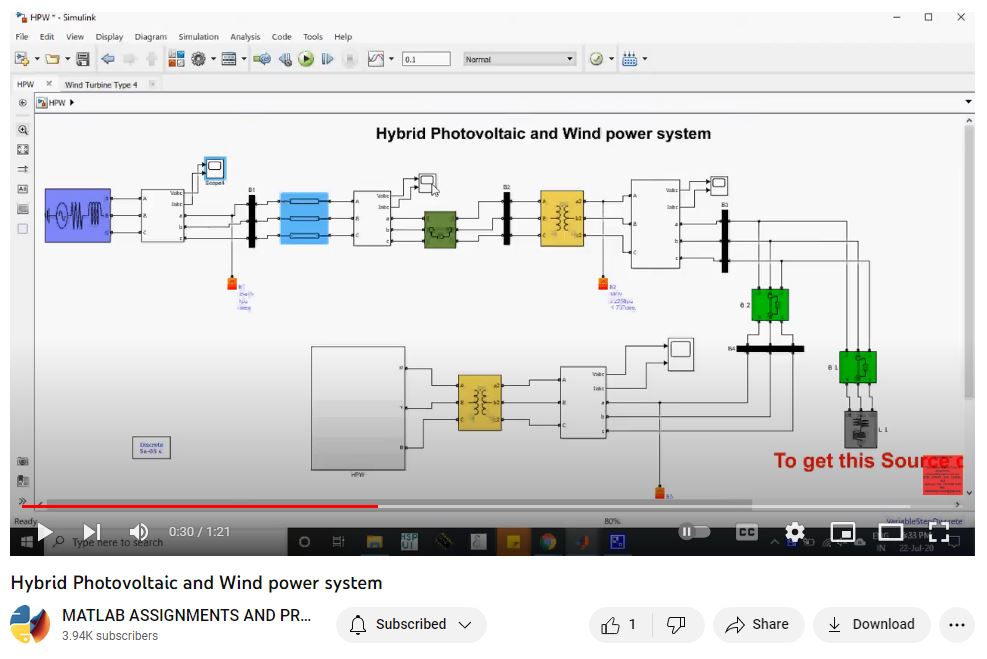The height and width of the screenshot is (659, 987).
Task: Toggle closed captions on the video
Action: (x=746, y=532)
